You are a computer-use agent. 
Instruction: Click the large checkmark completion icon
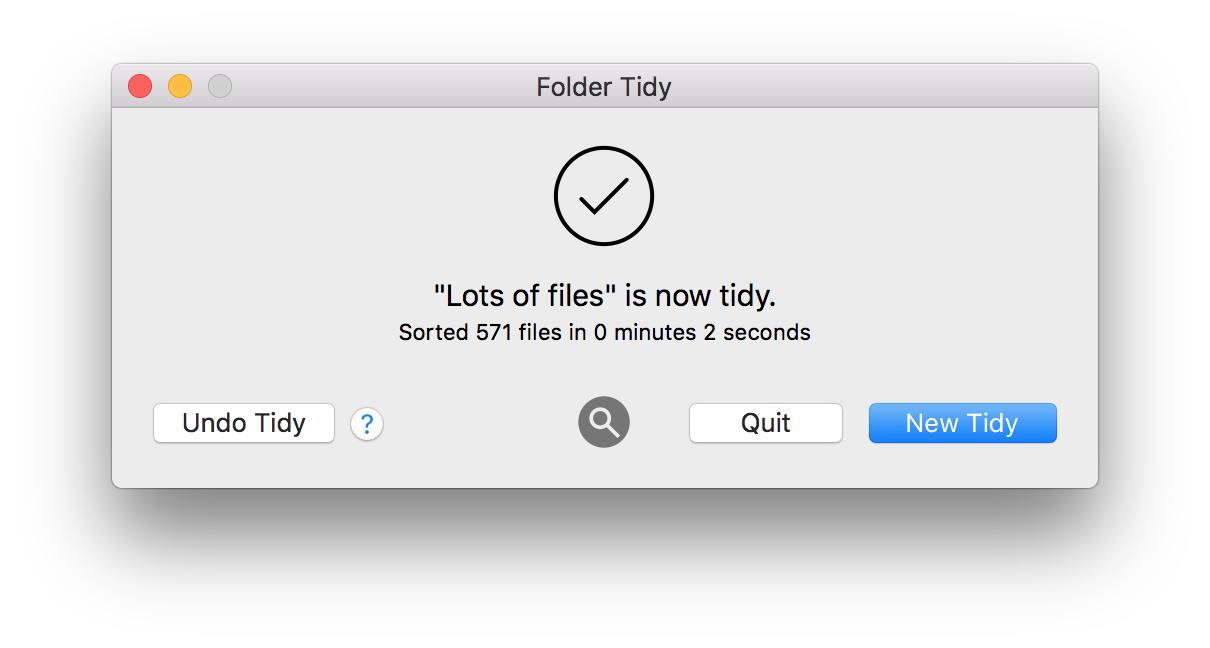tap(604, 196)
